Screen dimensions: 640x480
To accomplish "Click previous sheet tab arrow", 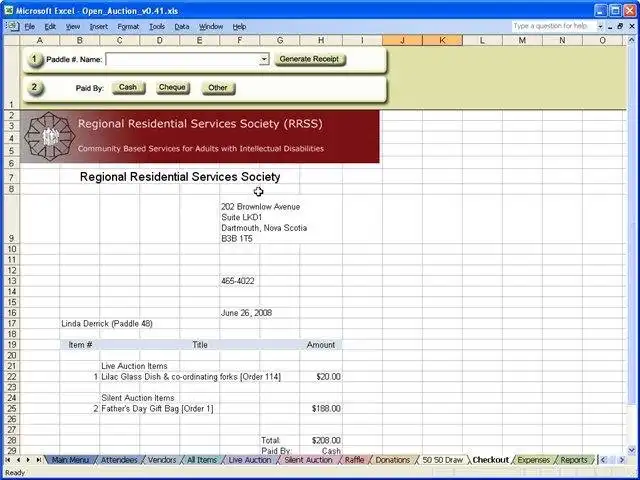I will pos(18,460).
